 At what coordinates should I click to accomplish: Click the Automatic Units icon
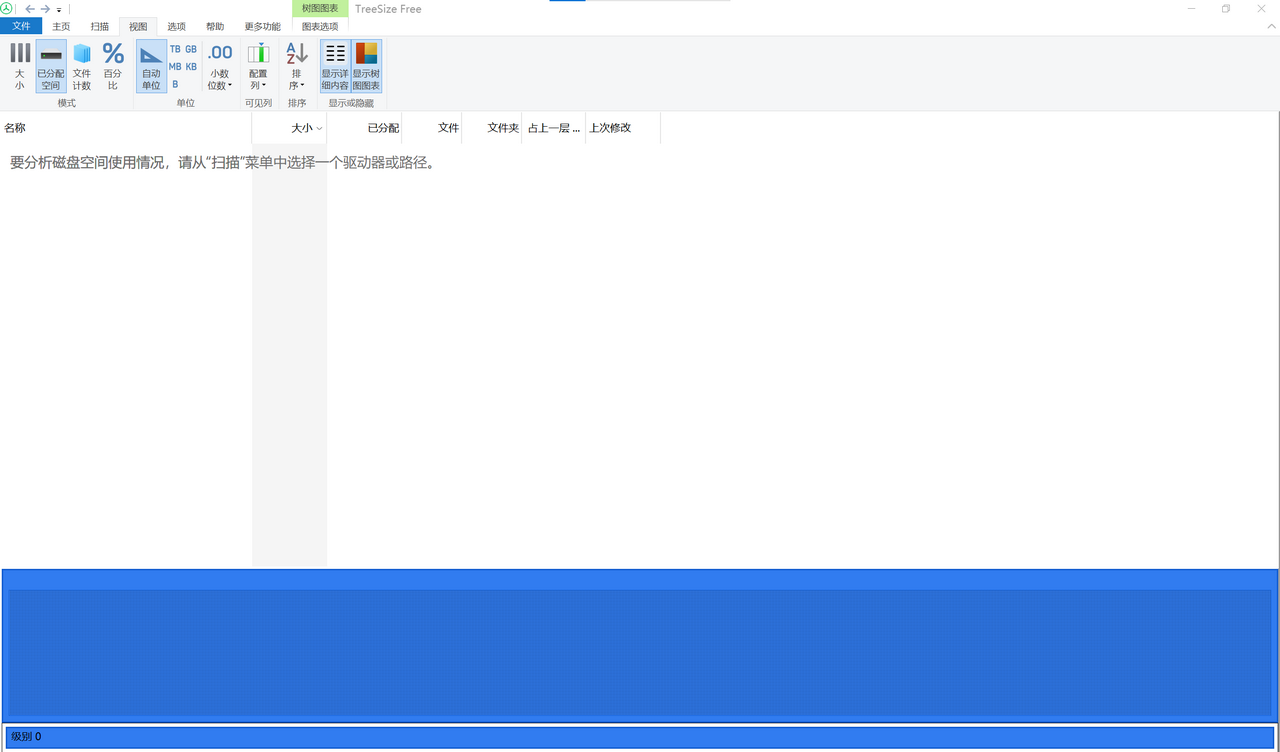coord(150,65)
